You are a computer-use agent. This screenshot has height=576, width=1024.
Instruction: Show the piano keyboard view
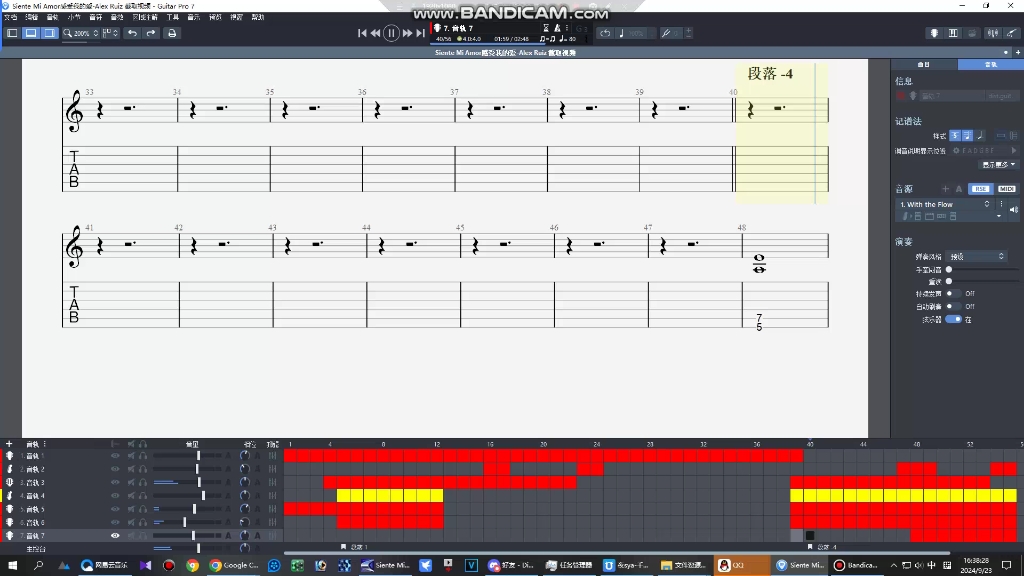tap(953, 33)
